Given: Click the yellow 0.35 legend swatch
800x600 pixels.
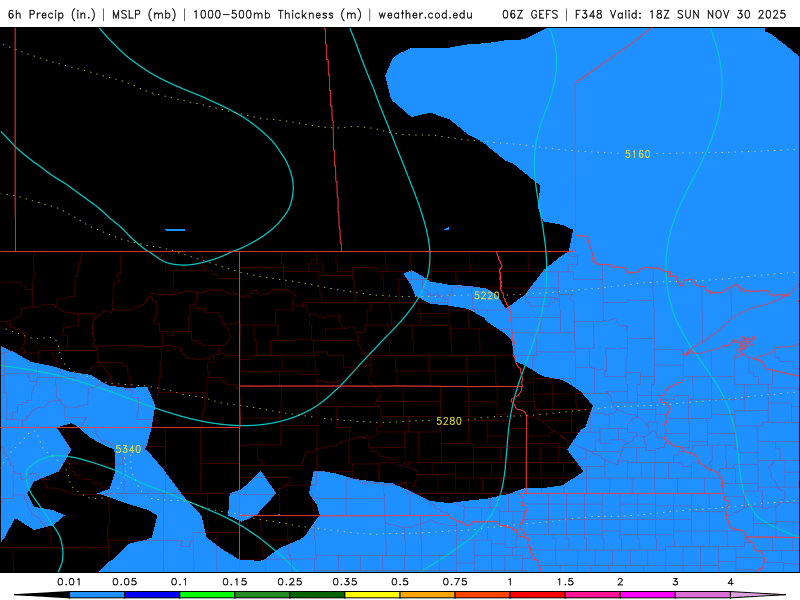Looking at the screenshot, I should click(372, 595).
